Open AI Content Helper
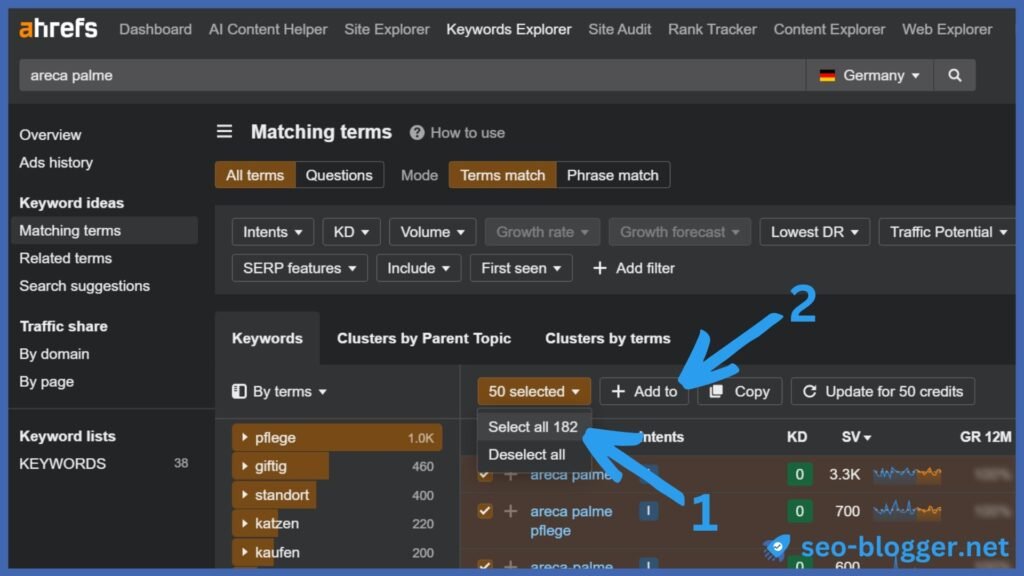Image resolution: width=1024 pixels, height=576 pixels. [x=268, y=29]
